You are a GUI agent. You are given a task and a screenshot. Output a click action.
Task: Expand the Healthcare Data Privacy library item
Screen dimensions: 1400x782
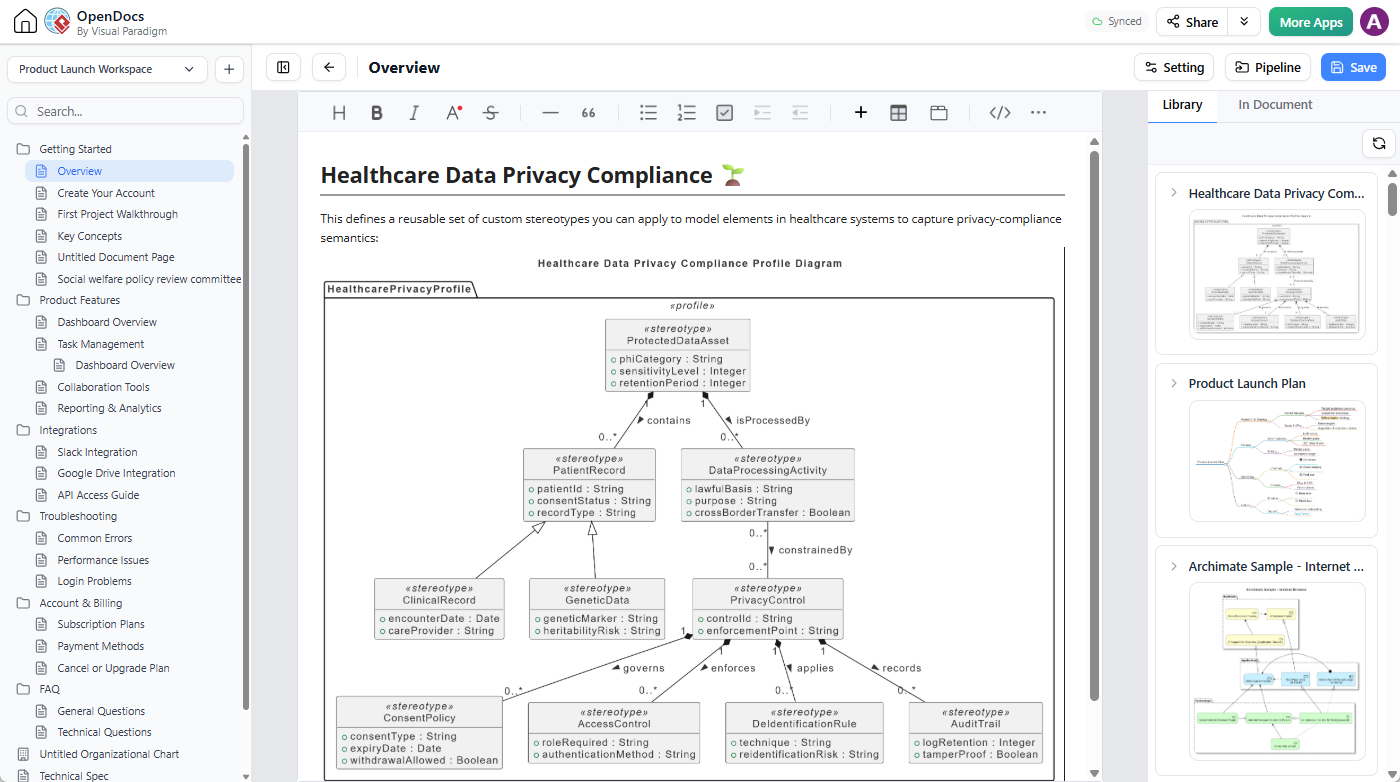(x=1174, y=193)
